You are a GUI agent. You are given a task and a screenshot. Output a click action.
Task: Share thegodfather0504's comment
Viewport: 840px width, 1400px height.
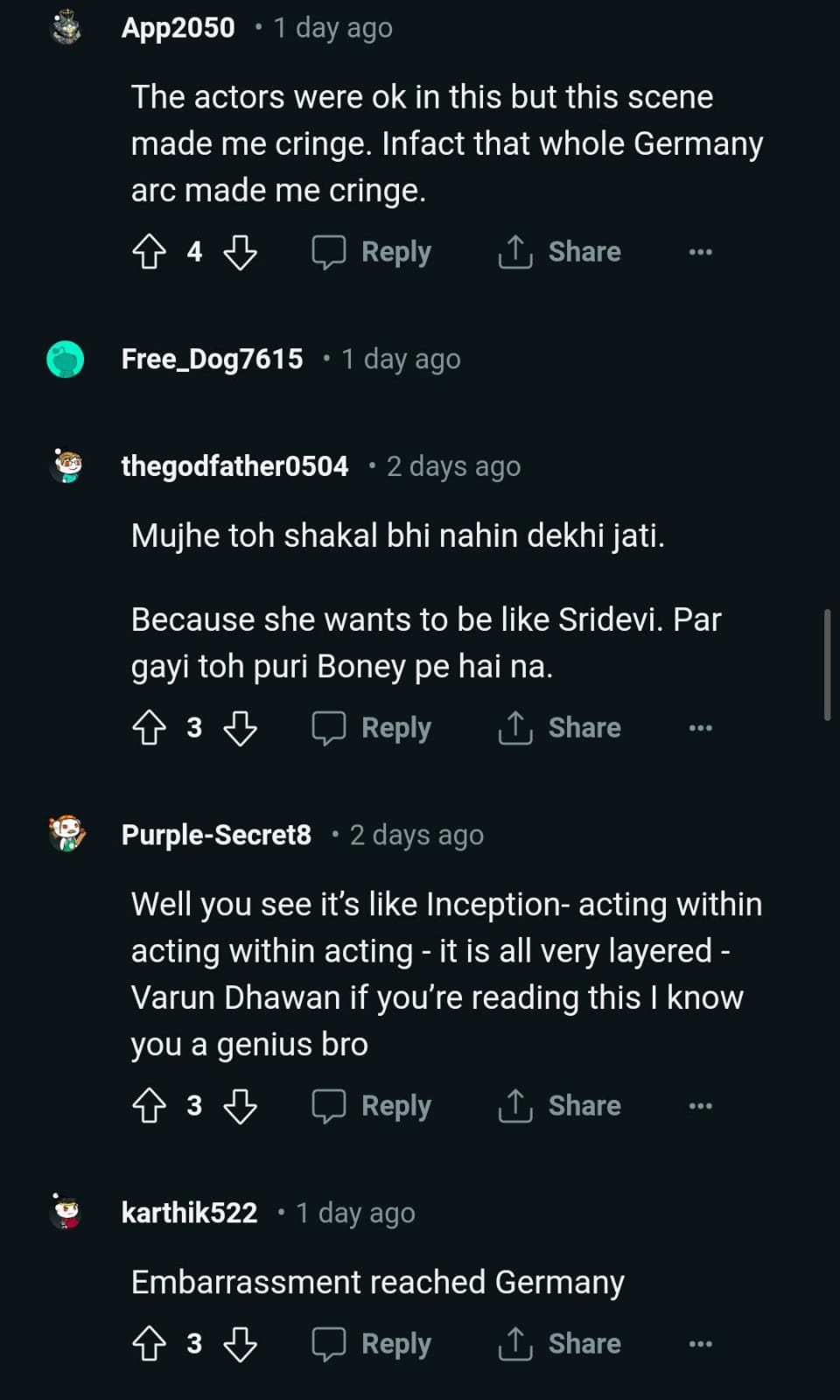click(559, 728)
